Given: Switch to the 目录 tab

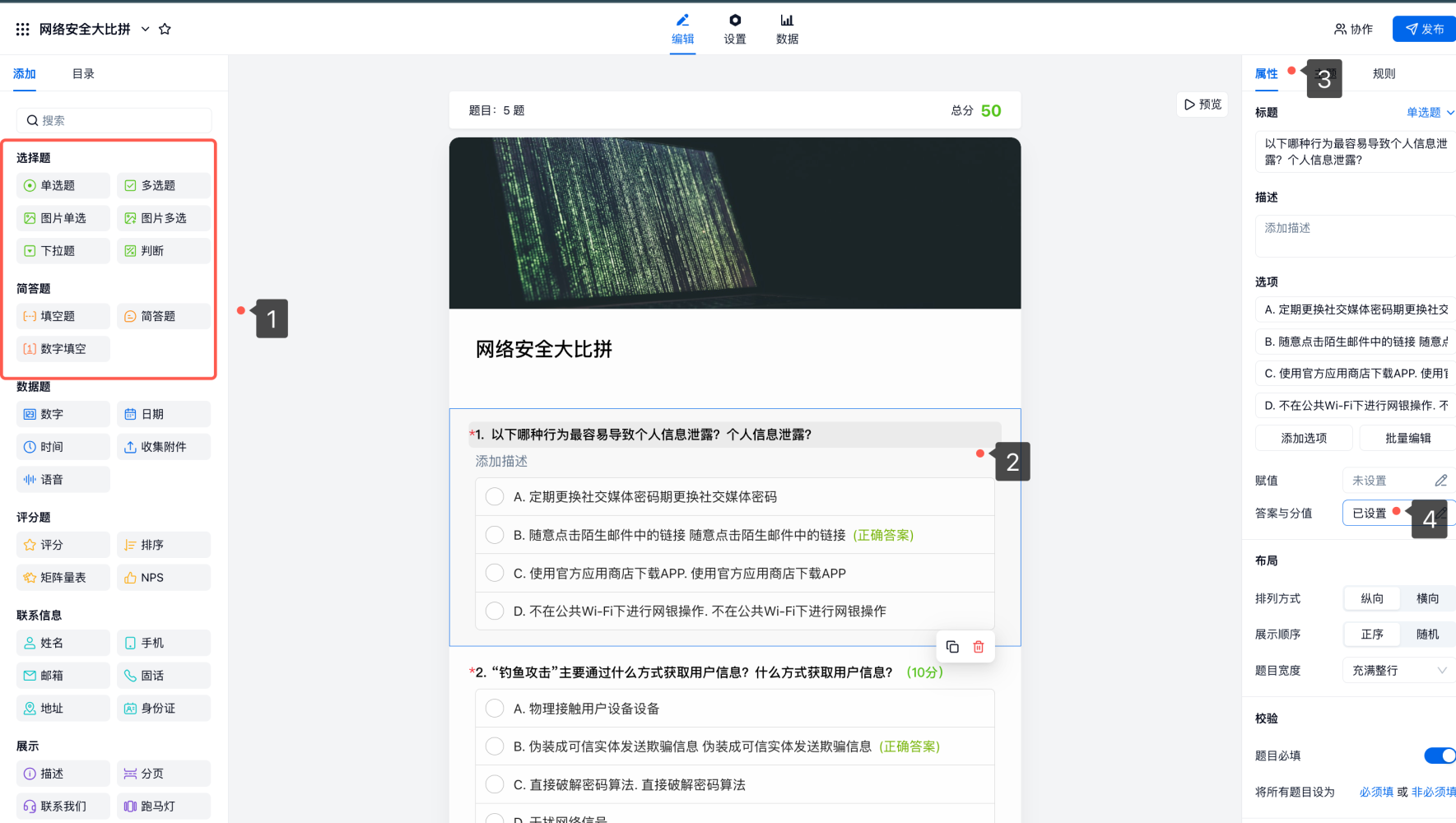Looking at the screenshot, I should 83,74.
